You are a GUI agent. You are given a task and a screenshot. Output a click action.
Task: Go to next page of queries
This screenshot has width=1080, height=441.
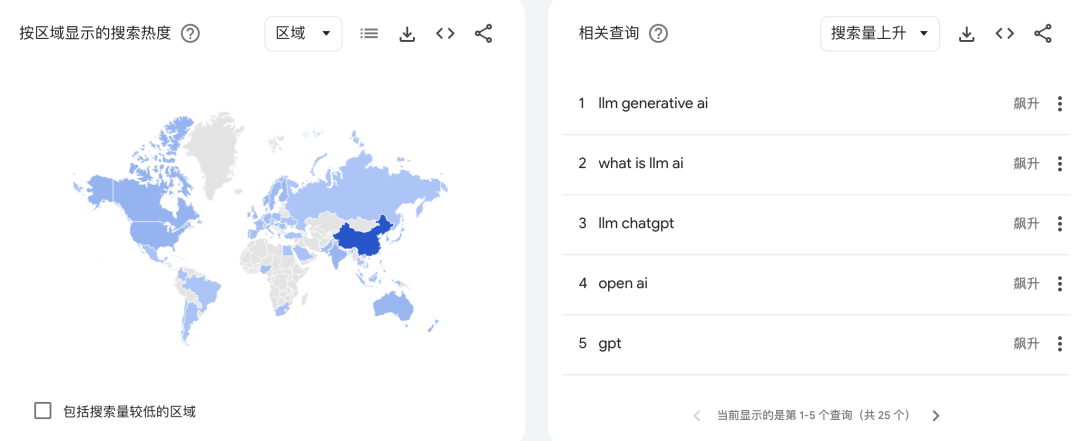tap(936, 415)
